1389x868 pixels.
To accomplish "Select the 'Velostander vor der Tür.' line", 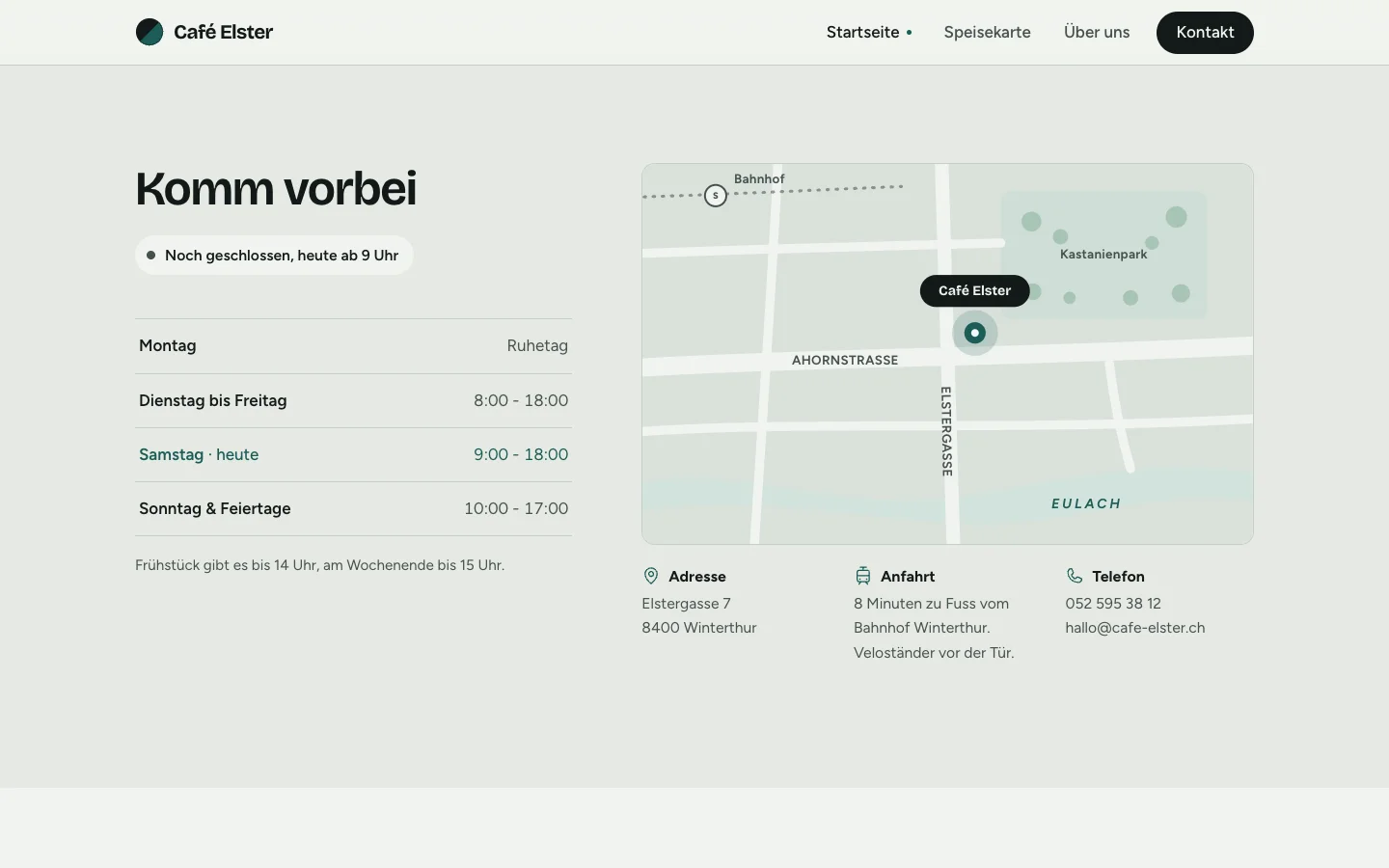I will [x=934, y=653].
